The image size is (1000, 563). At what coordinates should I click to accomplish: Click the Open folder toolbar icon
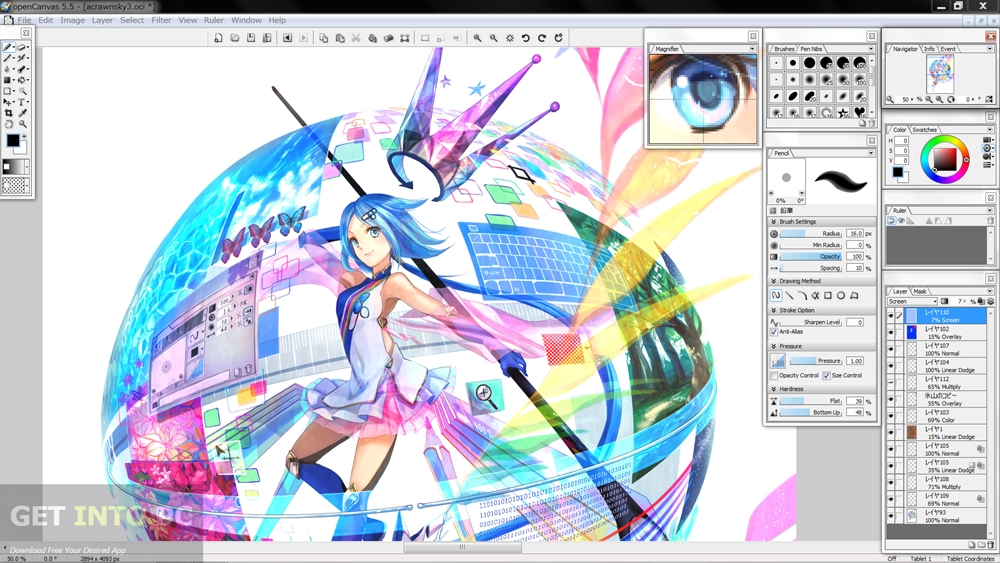(235, 38)
